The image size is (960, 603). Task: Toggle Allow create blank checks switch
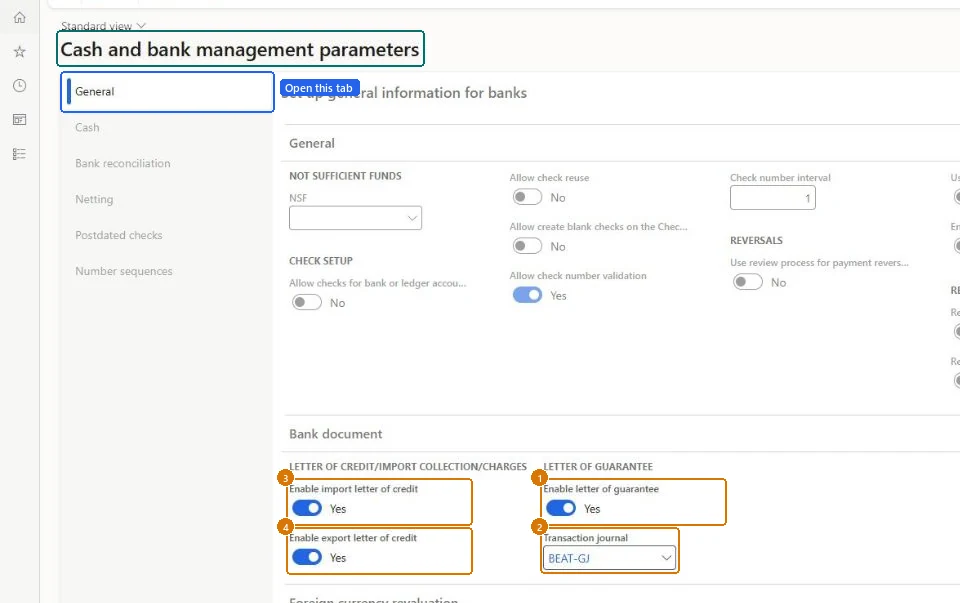[527, 246]
